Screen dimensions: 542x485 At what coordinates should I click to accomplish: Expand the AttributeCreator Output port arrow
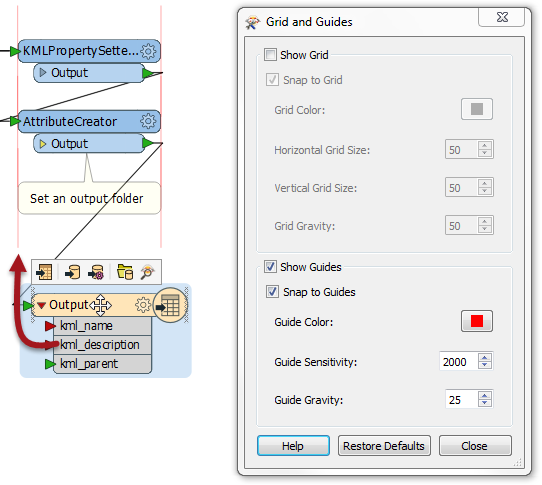[43, 143]
